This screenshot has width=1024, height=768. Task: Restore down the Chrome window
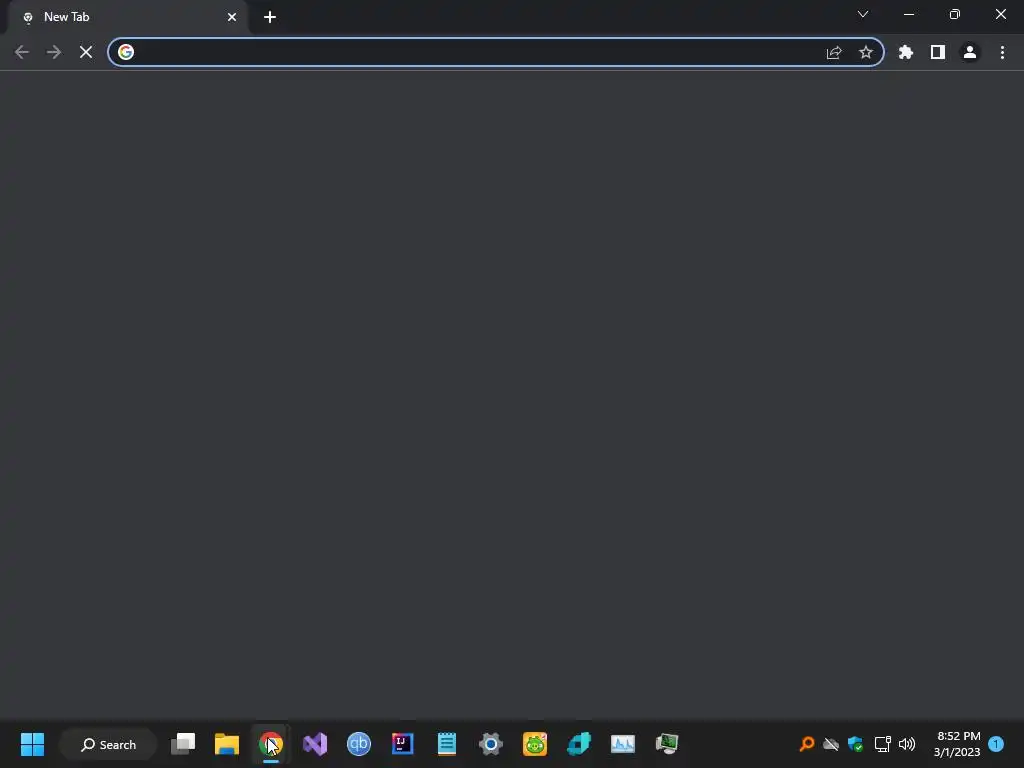coord(955,14)
